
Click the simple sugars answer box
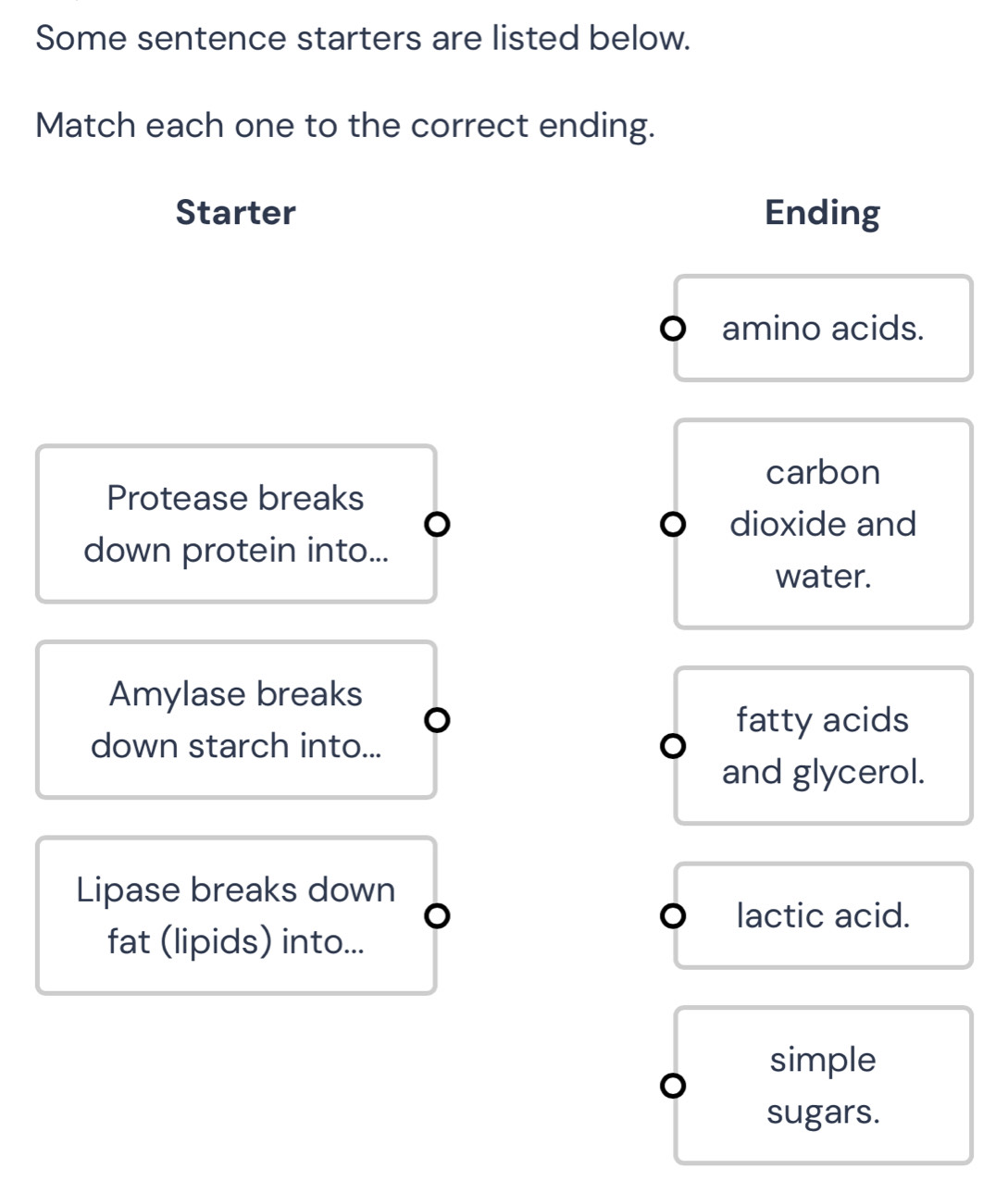(x=822, y=1086)
